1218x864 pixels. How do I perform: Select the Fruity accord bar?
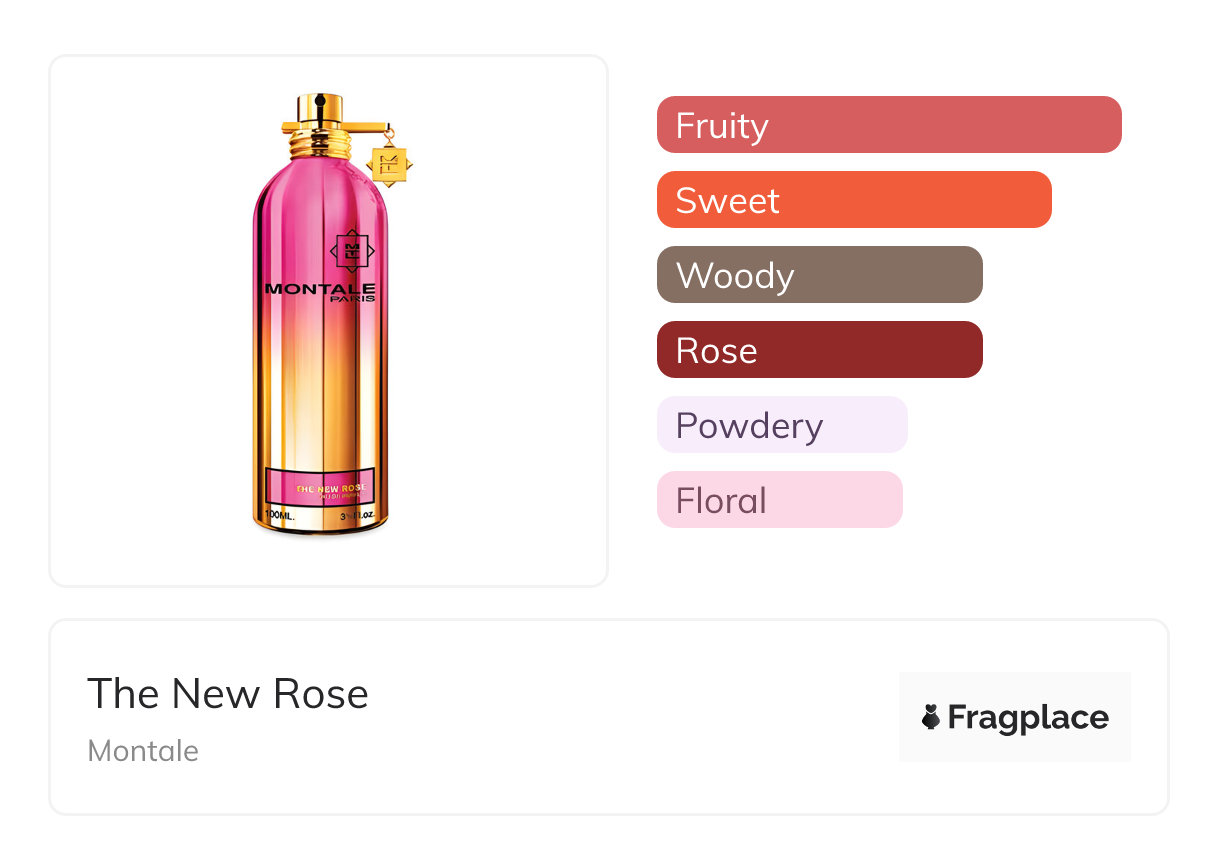click(889, 125)
